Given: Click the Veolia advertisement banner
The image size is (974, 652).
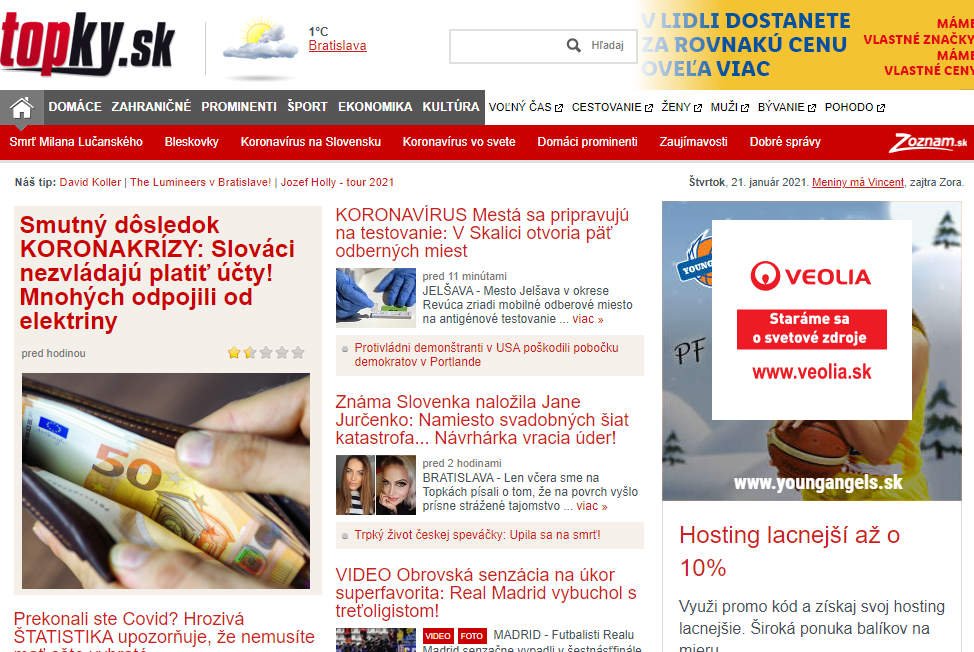Looking at the screenshot, I should (x=811, y=320).
